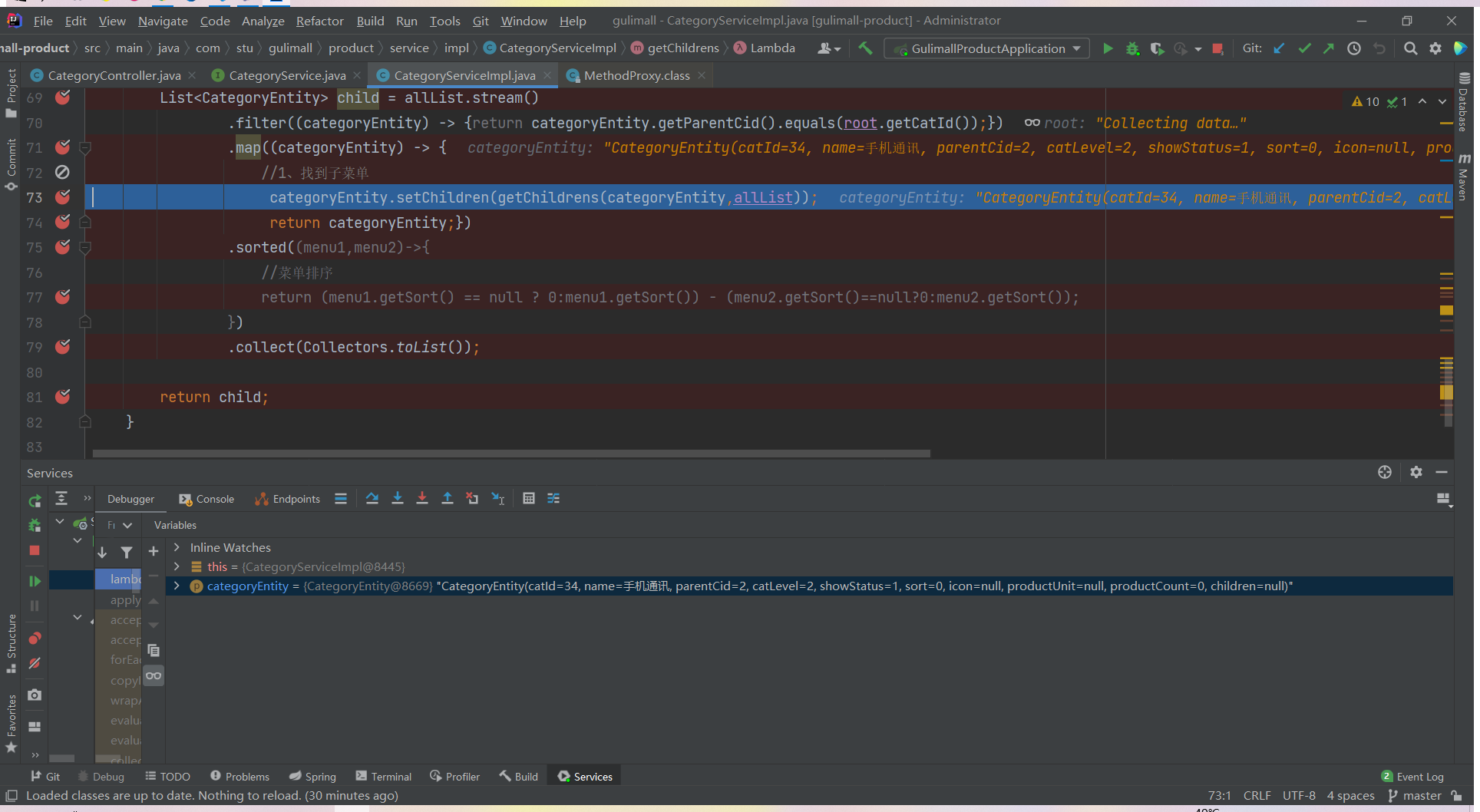Image resolution: width=1480 pixels, height=812 pixels.
Task: Click the red Stop icon in Services
Action: [35, 550]
